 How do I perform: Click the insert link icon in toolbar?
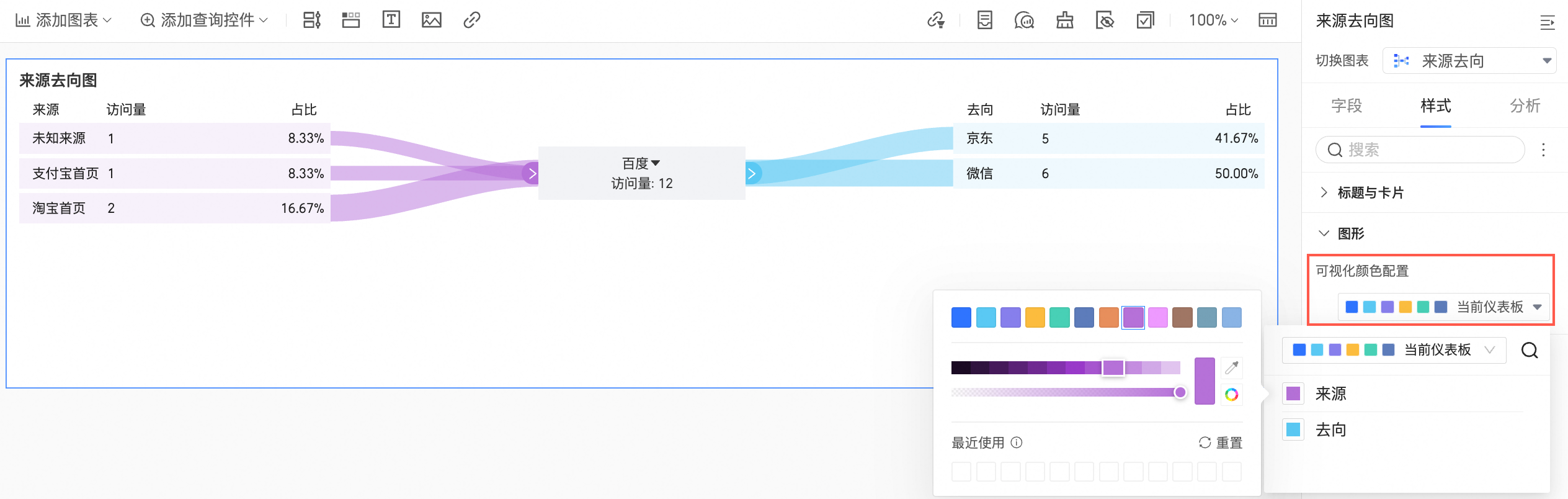coord(471,20)
